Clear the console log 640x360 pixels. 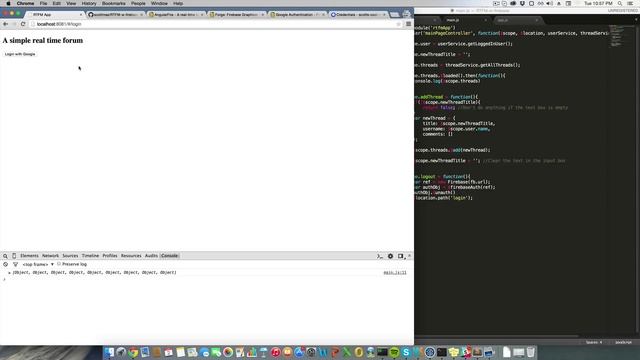[x=5, y=264]
